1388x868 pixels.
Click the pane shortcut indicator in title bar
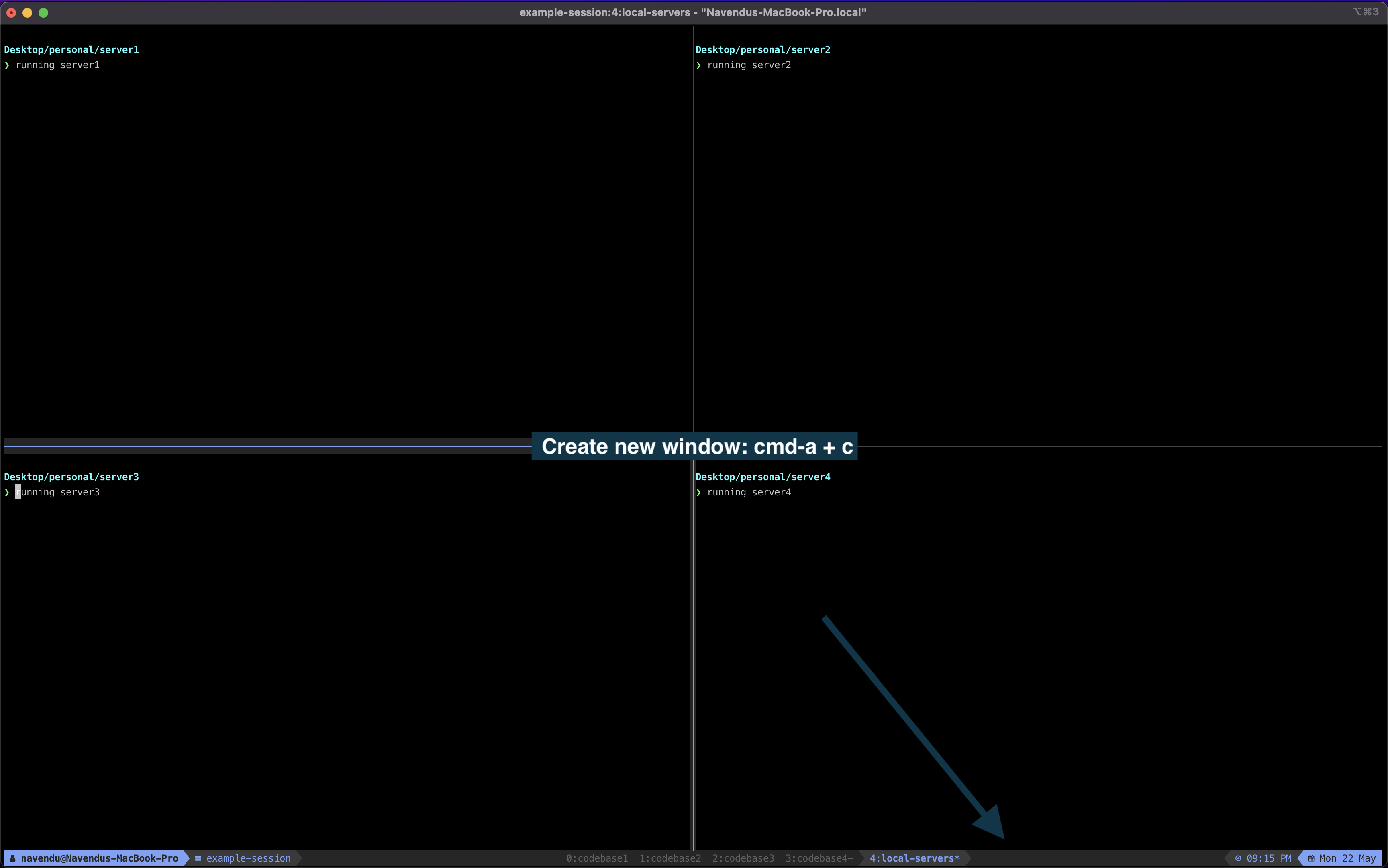coord(1365,12)
